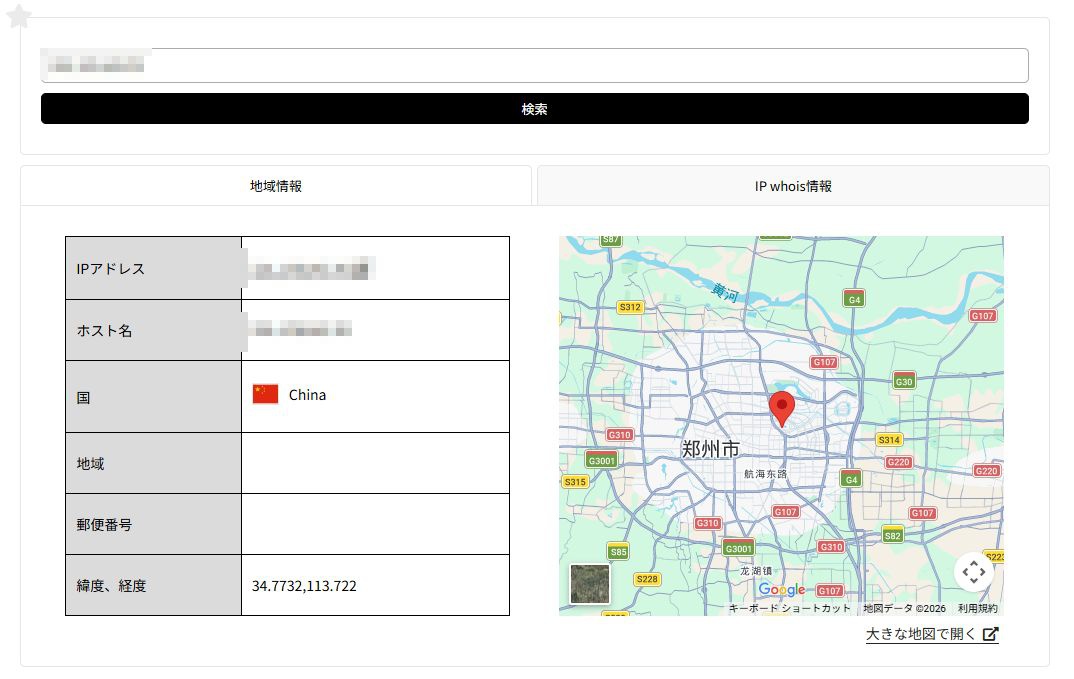Open the 利用規約 map terms link
This screenshot has width=1074, height=679.
pyautogui.click(x=977, y=608)
